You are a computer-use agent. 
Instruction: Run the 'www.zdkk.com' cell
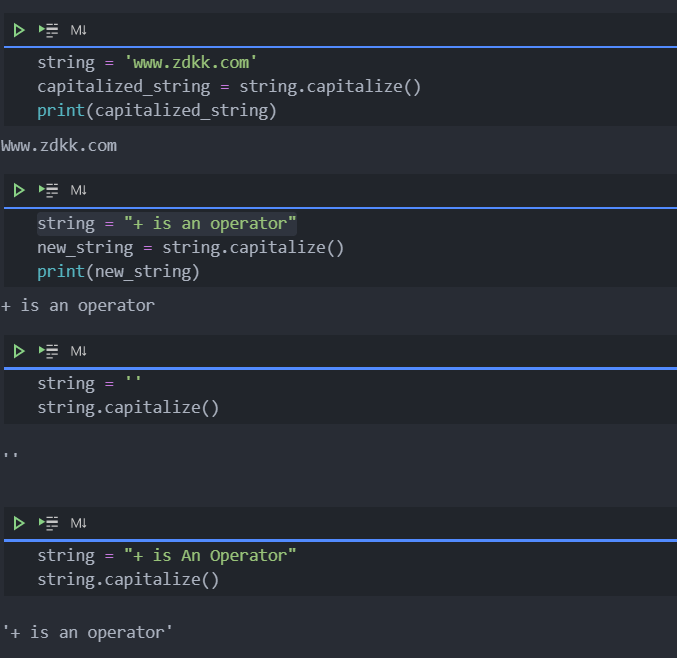coord(19,30)
